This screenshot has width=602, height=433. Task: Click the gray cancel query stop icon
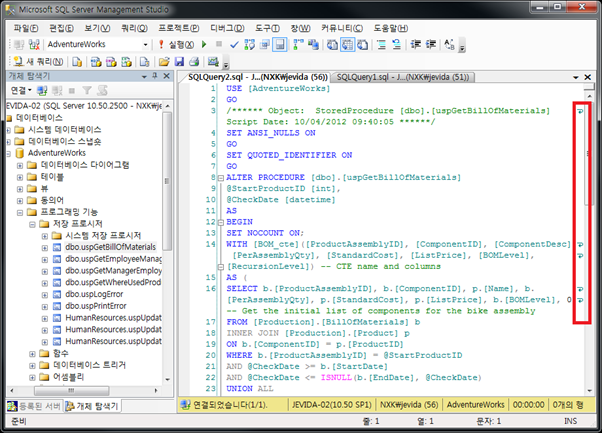[x=219, y=44]
